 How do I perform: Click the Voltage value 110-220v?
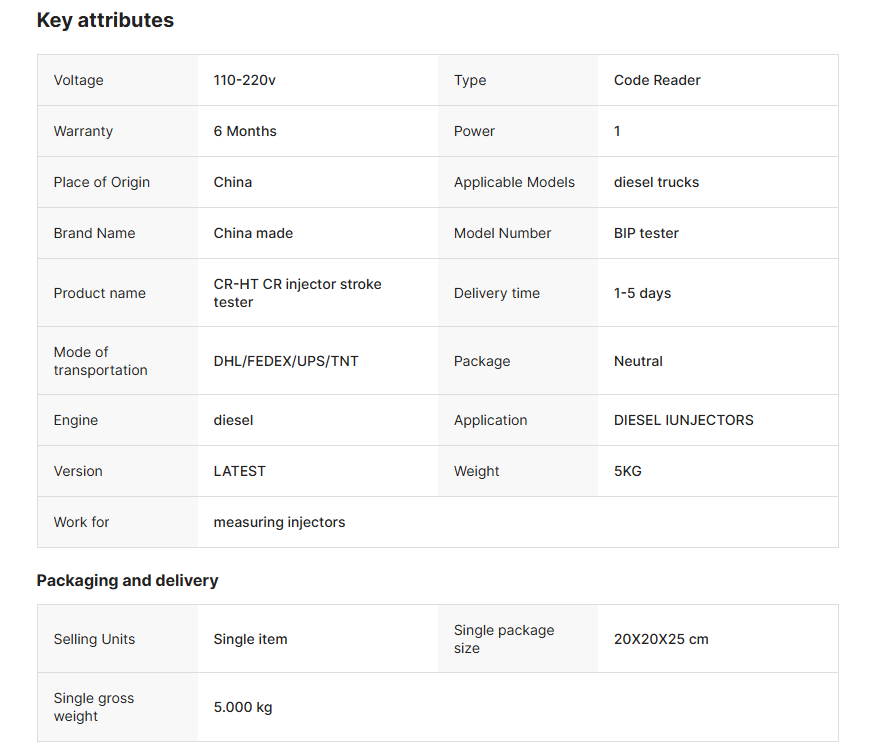tap(244, 80)
